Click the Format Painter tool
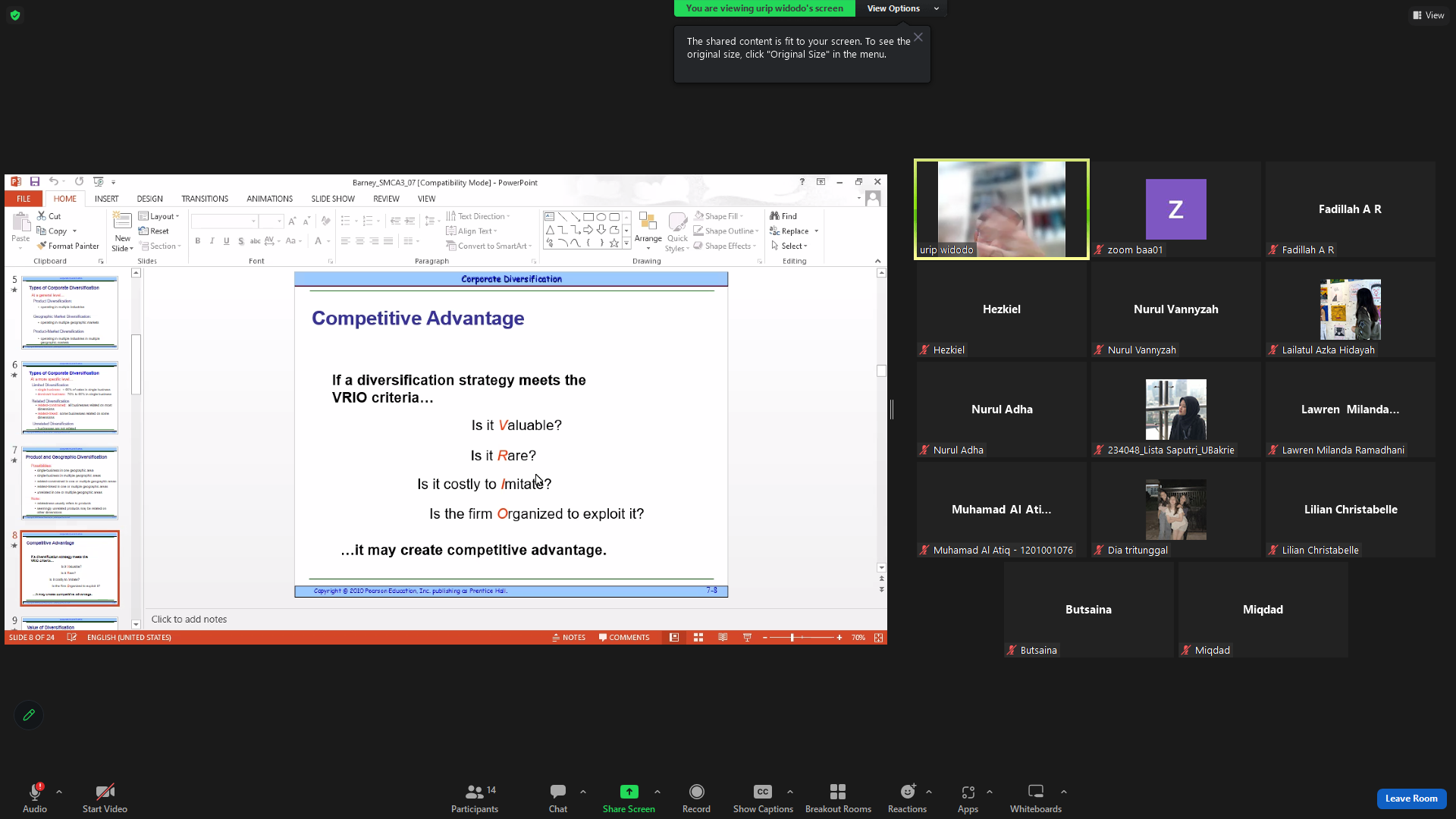The width and height of the screenshot is (1456, 819). pyautogui.click(x=68, y=246)
